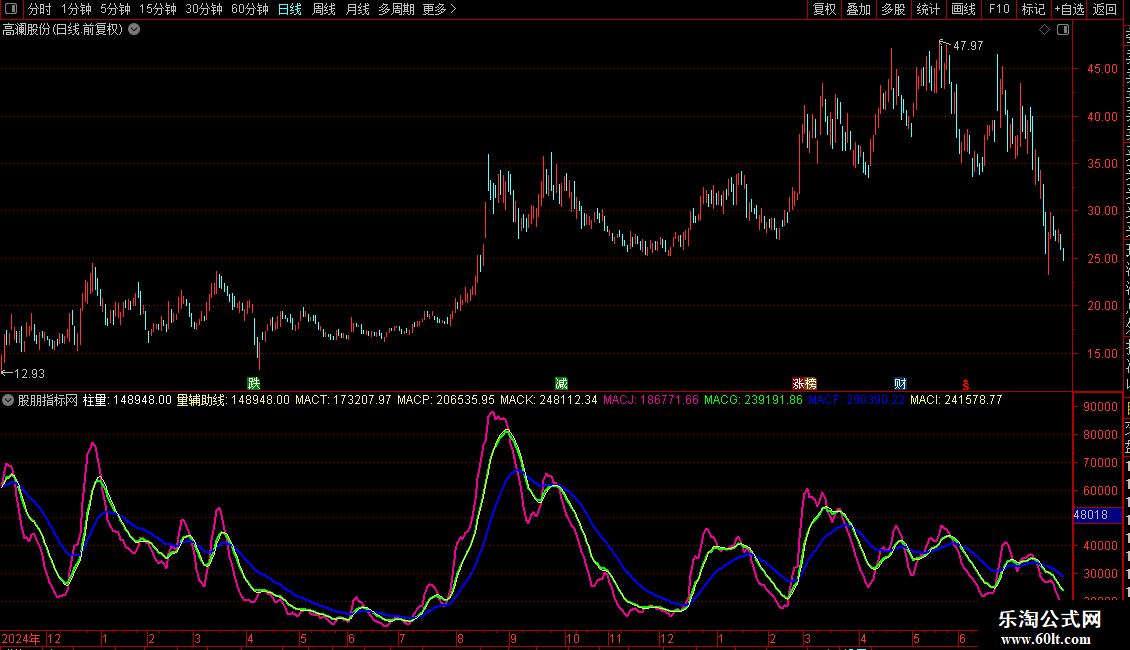Click the green MACG: 239191.86 value
1130x650 pixels.
(753, 400)
